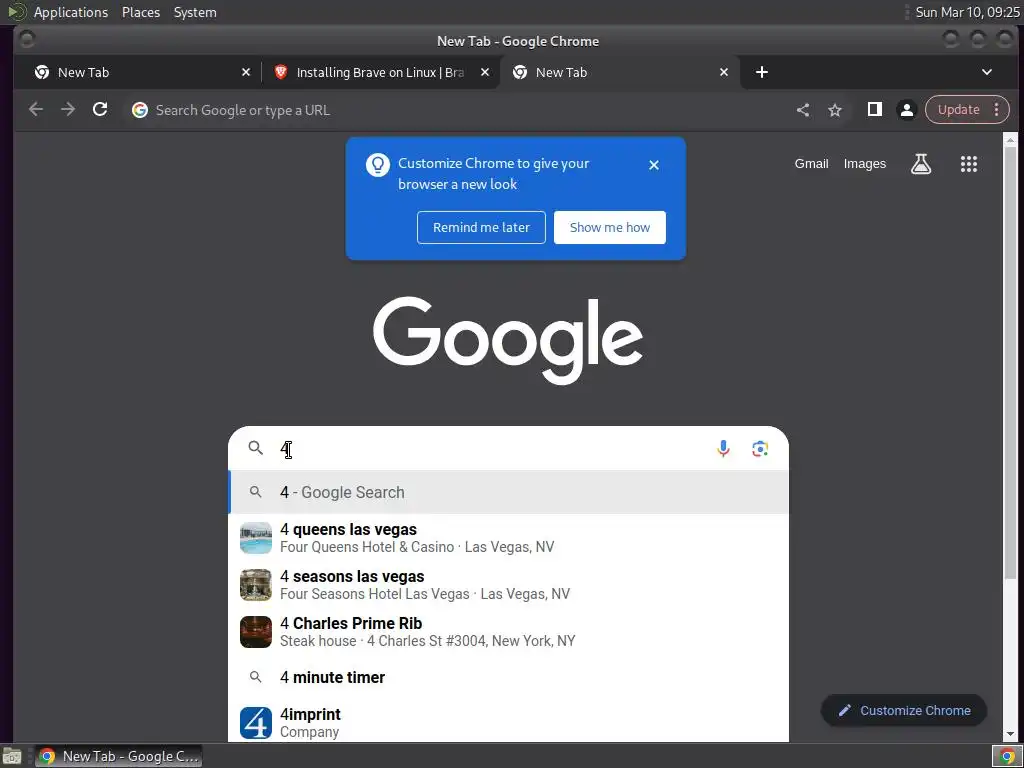The image size is (1024, 768).
Task: Close the active New Tab
Action: pos(724,72)
